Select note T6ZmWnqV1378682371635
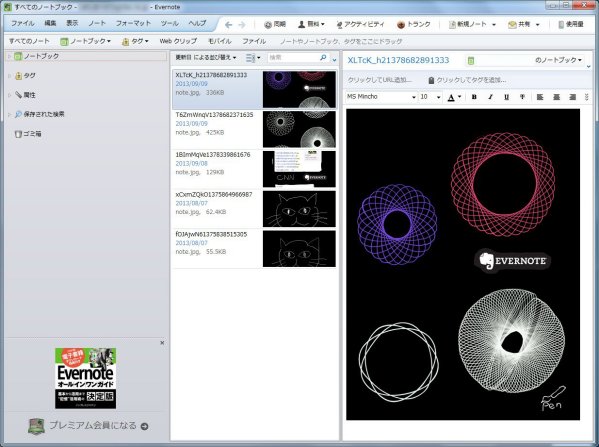 (x=254, y=129)
